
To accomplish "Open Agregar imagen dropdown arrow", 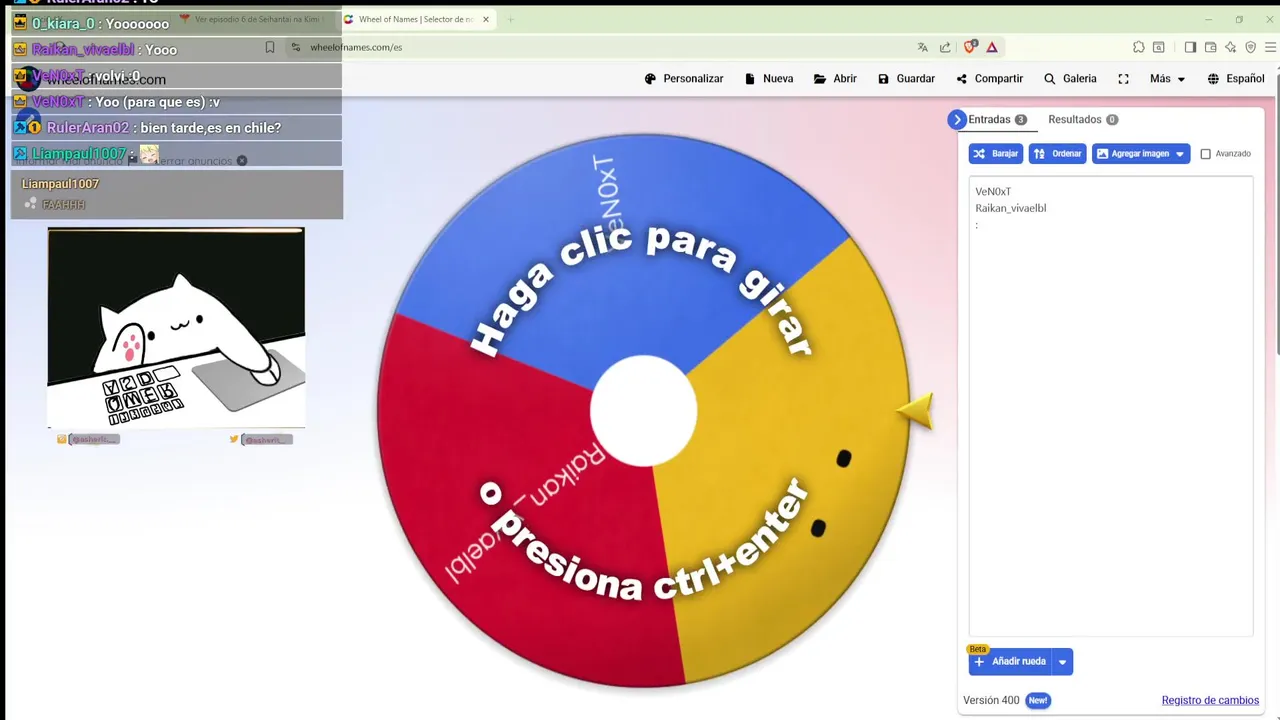I will [1181, 154].
